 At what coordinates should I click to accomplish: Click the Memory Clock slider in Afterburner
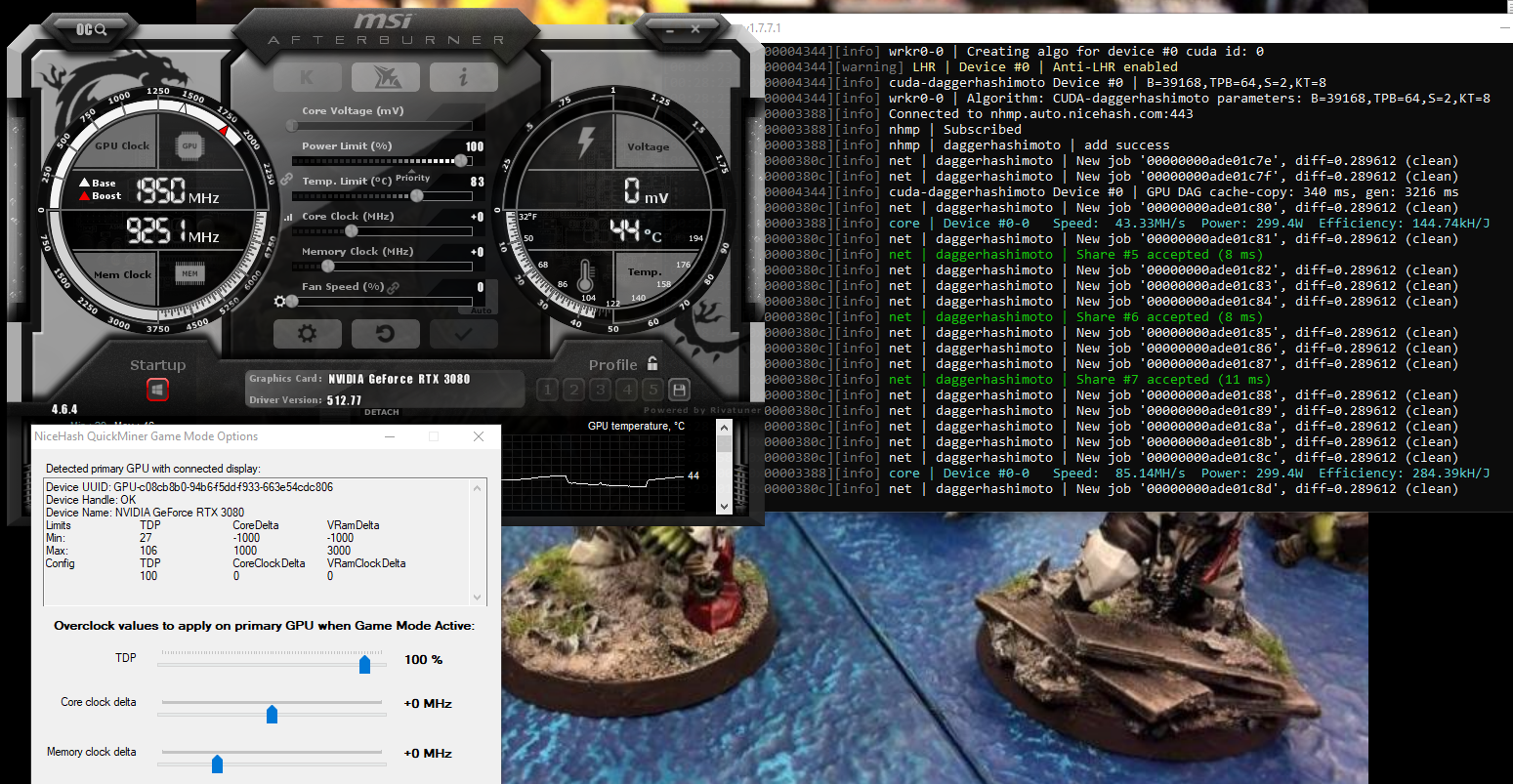[382, 267]
